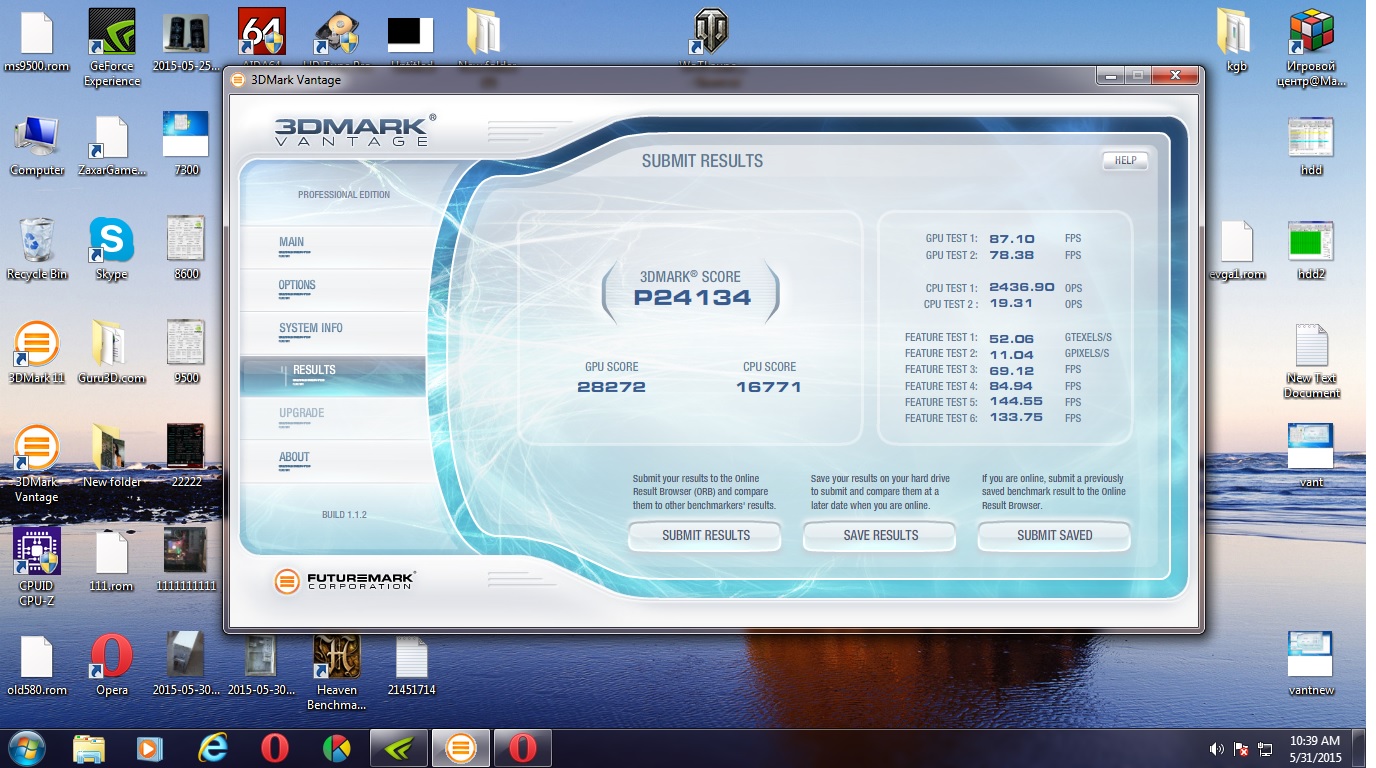Click the volume speaker tray icon
1376x768 pixels.
click(1216, 749)
